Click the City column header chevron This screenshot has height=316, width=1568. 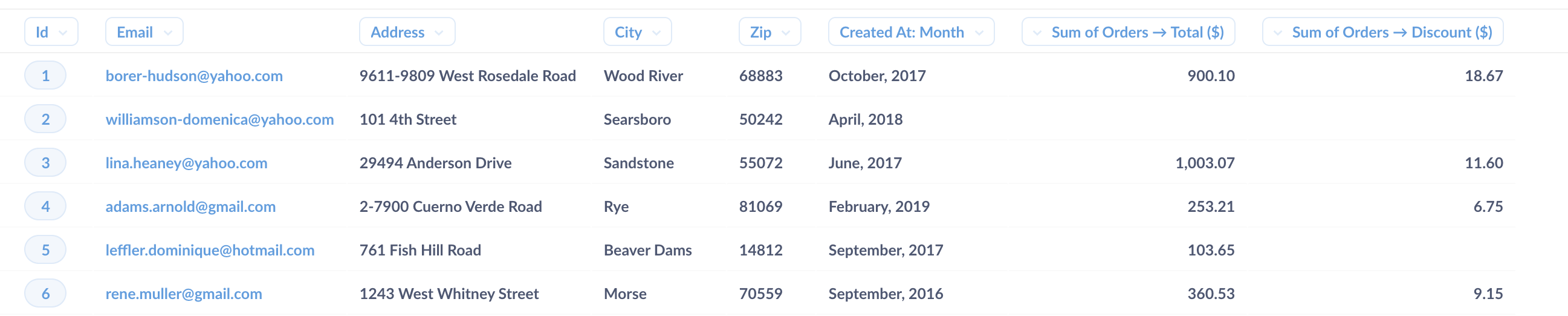point(656,32)
